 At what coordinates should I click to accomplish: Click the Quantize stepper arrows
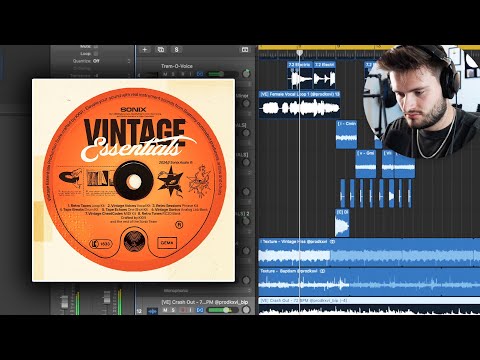pyautogui.click(x=129, y=61)
